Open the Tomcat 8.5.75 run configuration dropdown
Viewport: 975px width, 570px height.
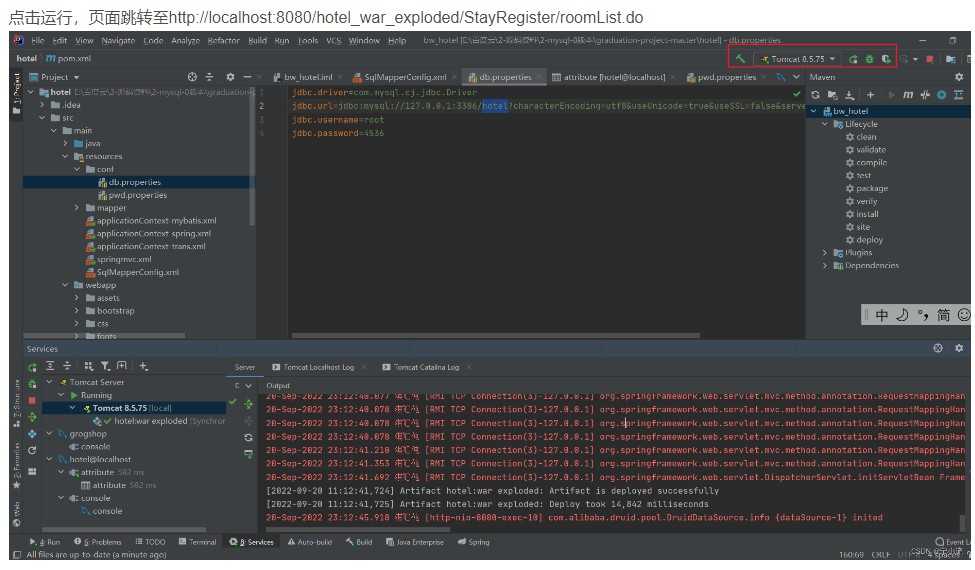[x=798, y=59]
